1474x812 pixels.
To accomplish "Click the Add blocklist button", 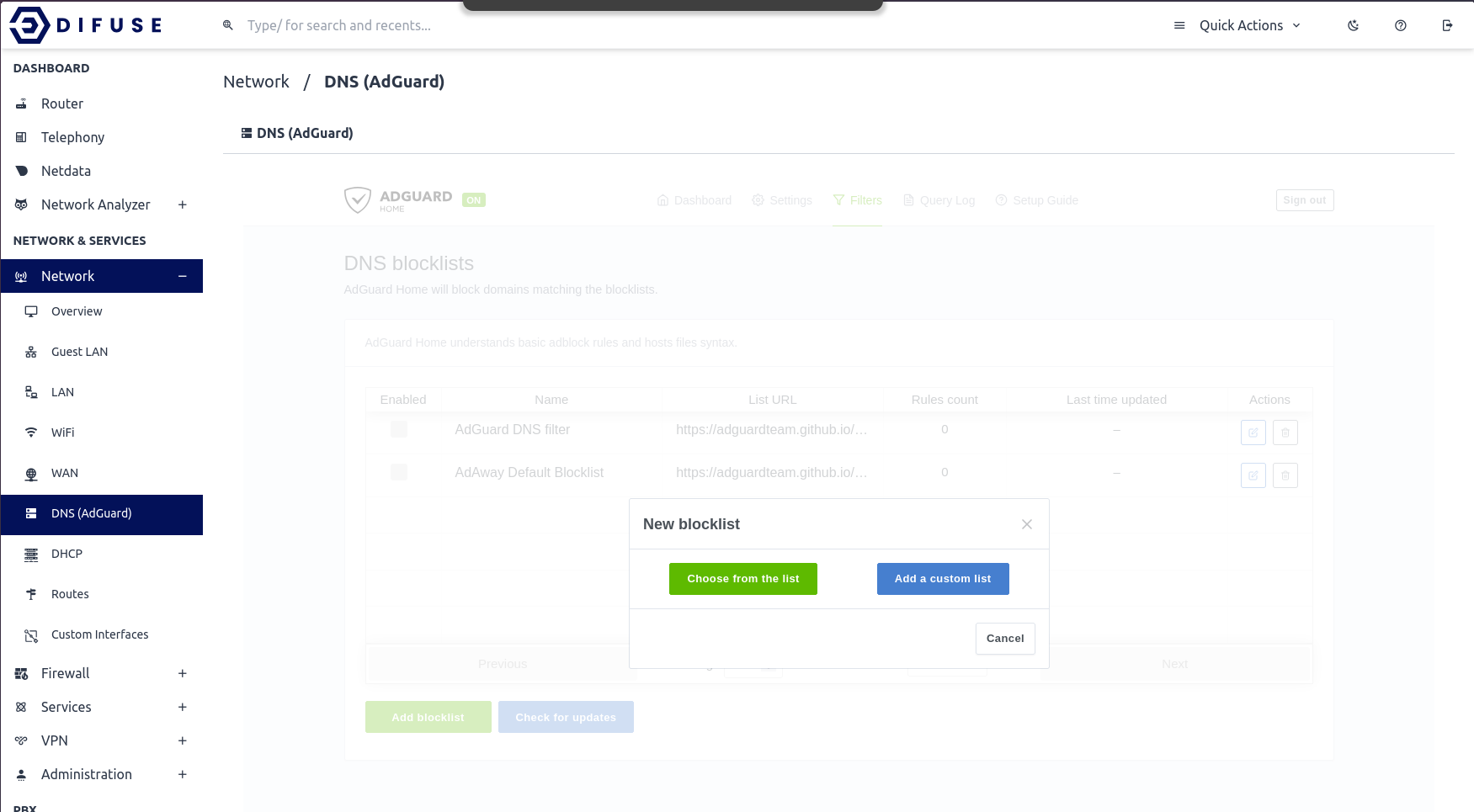I will 428,717.
